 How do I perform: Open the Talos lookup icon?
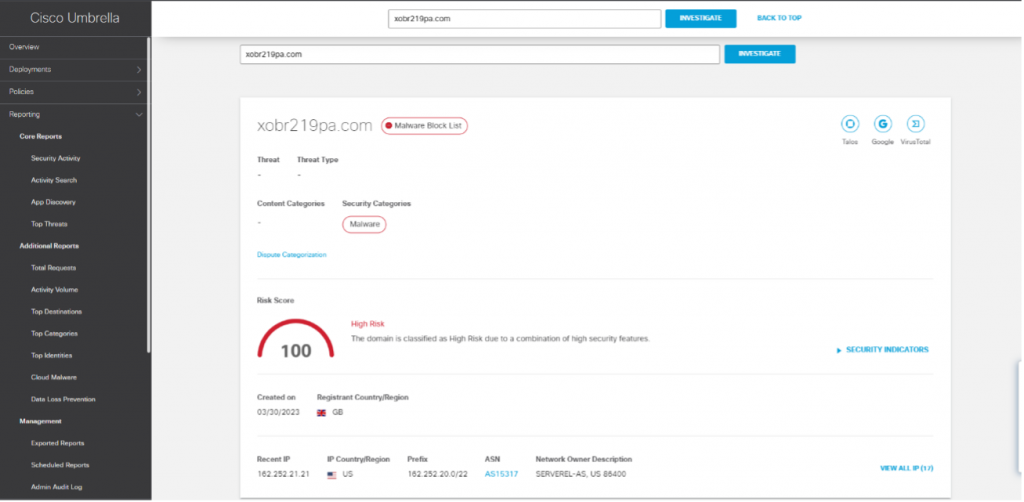(850, 124)
